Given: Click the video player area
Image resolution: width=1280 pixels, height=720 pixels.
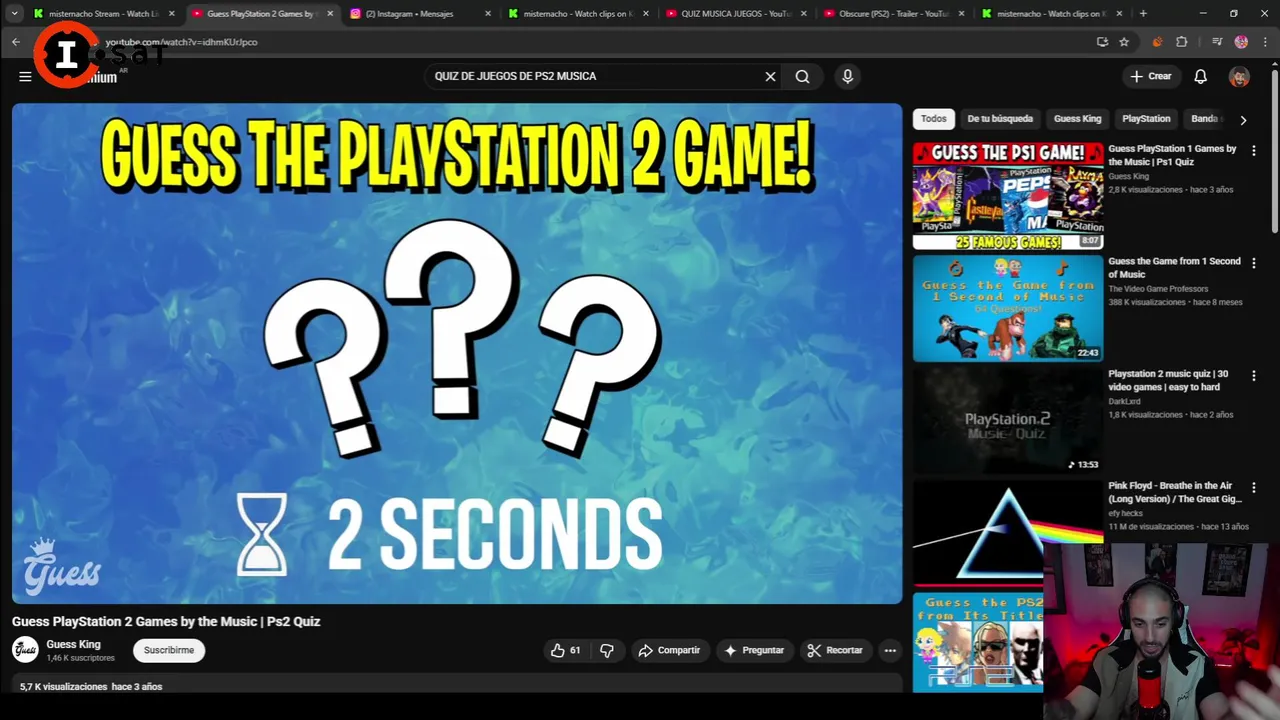Looking at the screenshot, I should coord(457,353).
